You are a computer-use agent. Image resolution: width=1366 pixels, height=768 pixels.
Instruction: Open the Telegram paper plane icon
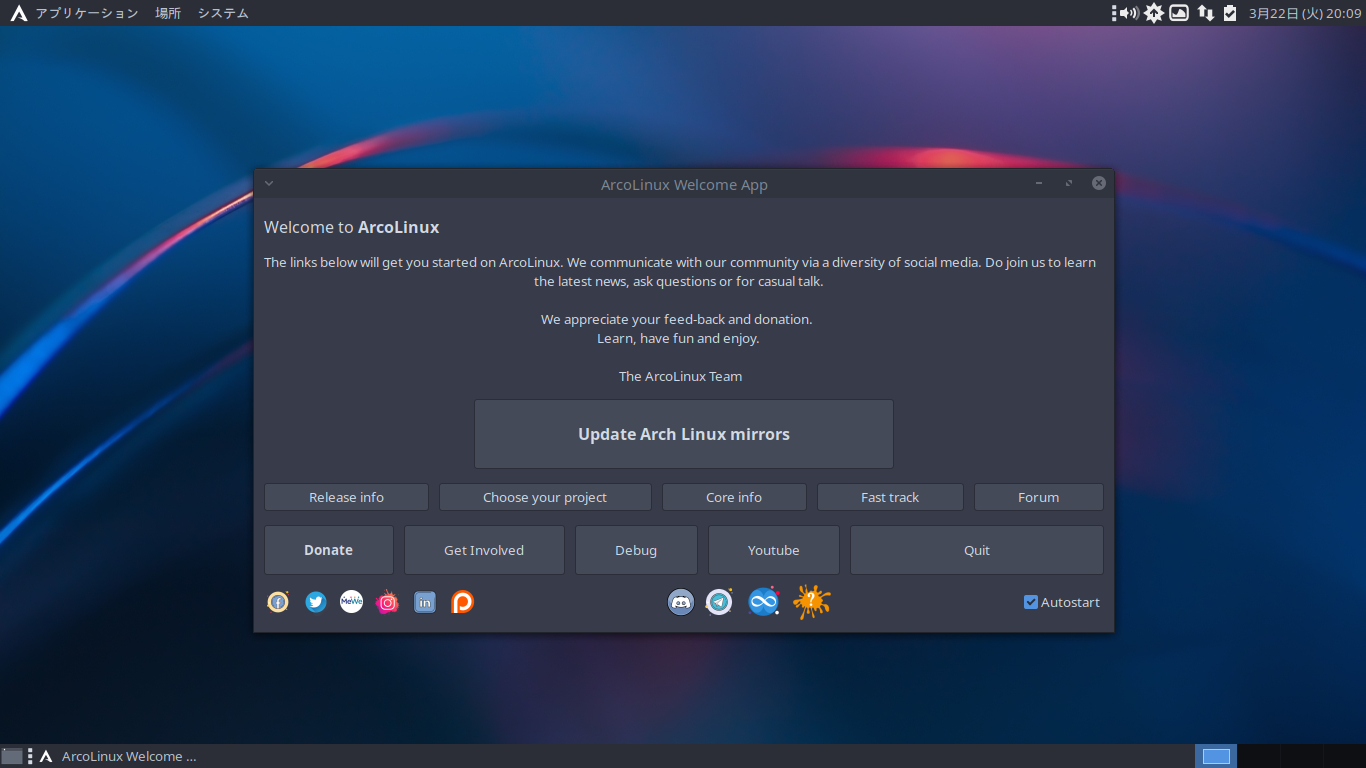[x=719, y=602]
